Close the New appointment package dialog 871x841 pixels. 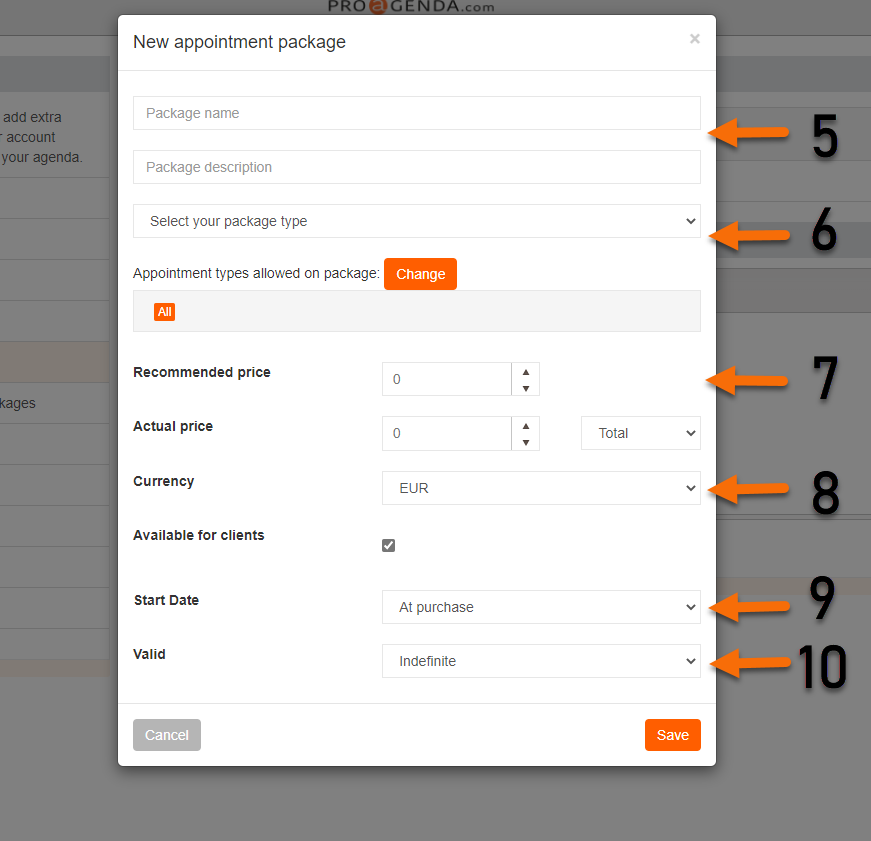click(x=694, y=39)
